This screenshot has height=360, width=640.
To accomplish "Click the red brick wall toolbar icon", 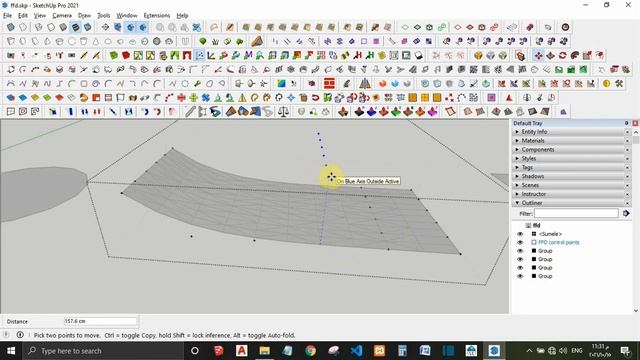I will [x=329, y=84].
